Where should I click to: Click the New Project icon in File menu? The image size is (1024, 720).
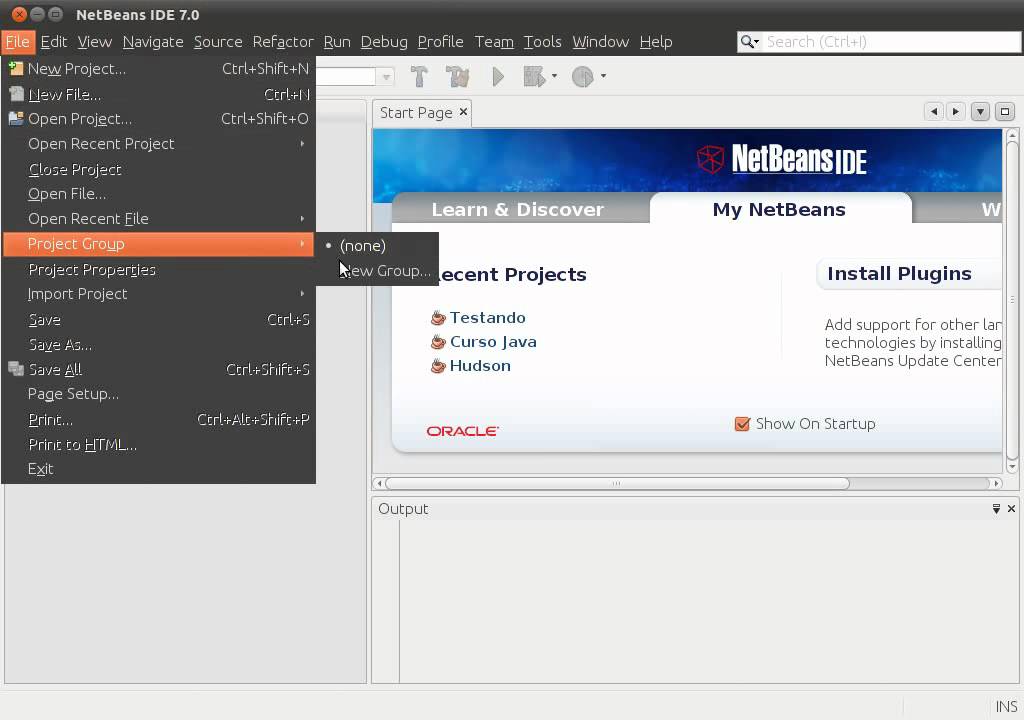point(16,68)
